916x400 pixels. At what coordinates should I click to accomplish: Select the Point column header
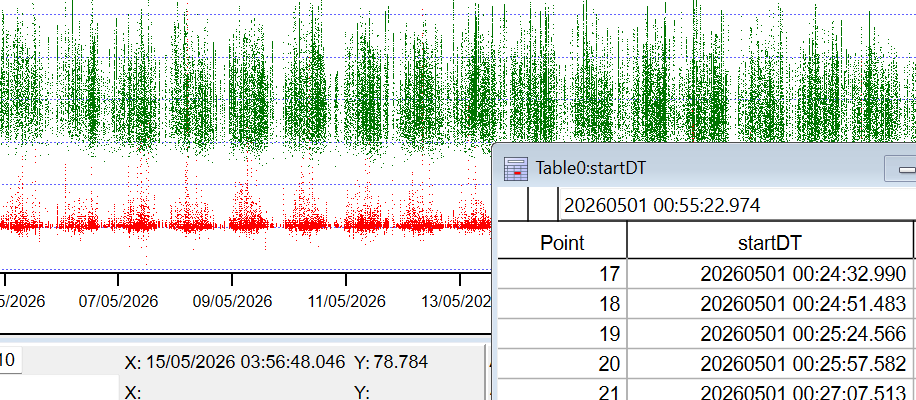tap(562, 242)
